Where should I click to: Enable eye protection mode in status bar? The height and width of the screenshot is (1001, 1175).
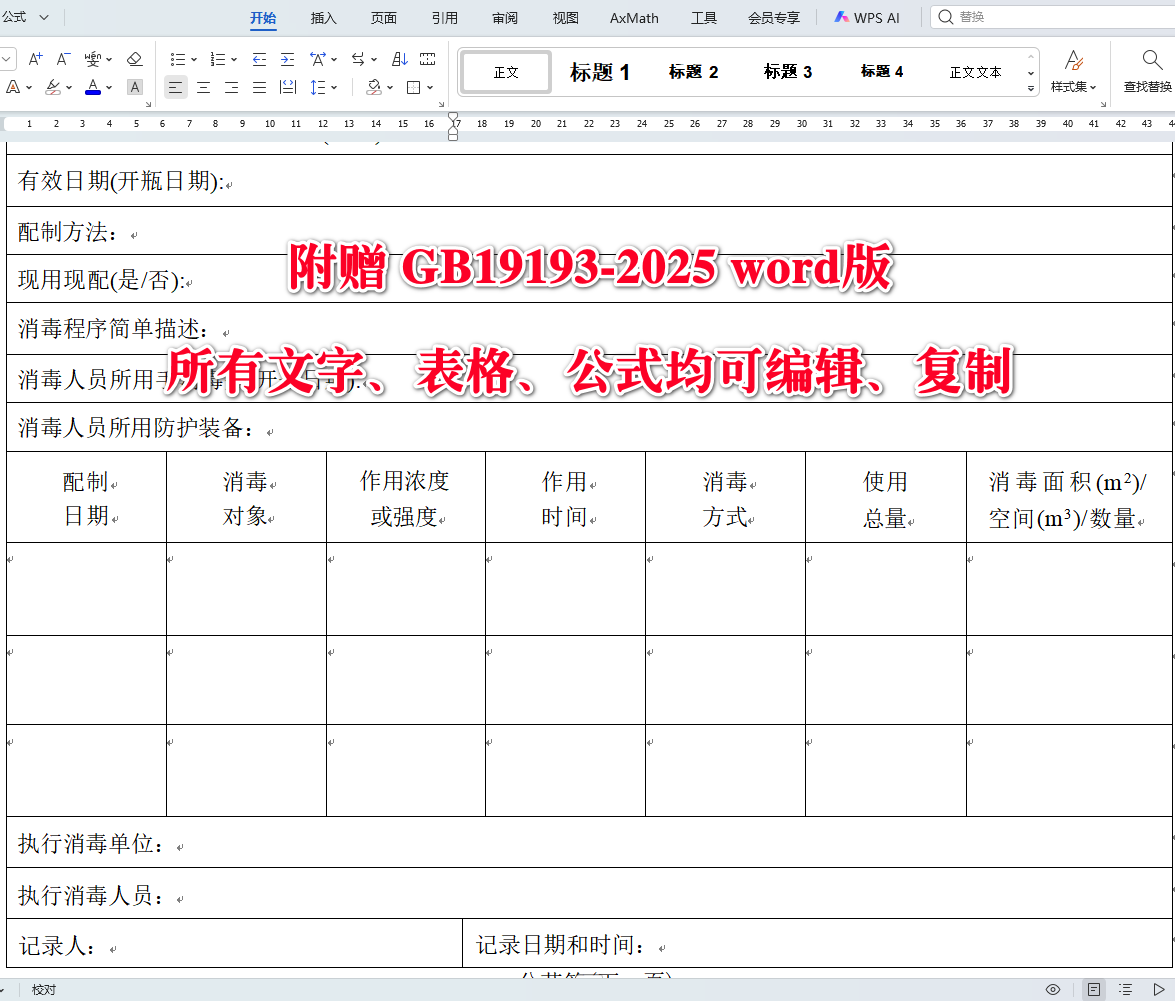click(1052, 989)
